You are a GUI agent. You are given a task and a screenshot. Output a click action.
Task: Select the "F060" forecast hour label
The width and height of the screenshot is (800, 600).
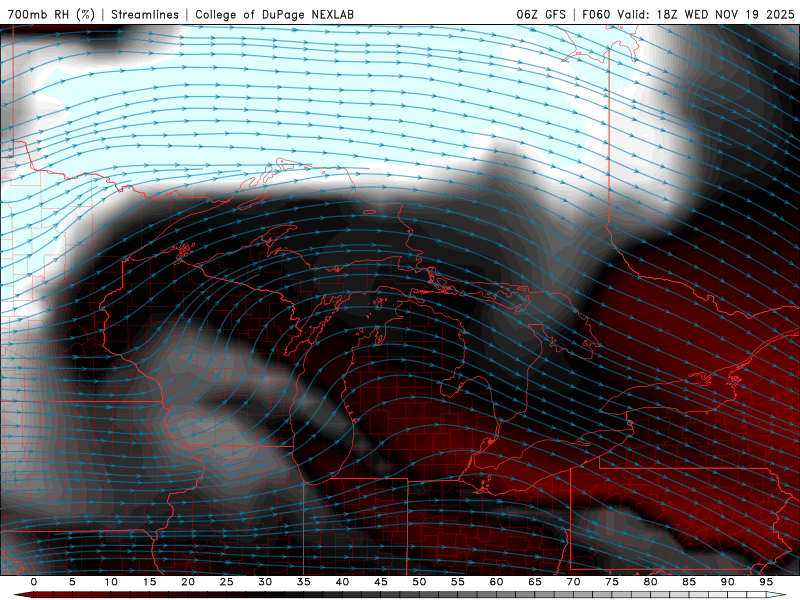point(596,14)
